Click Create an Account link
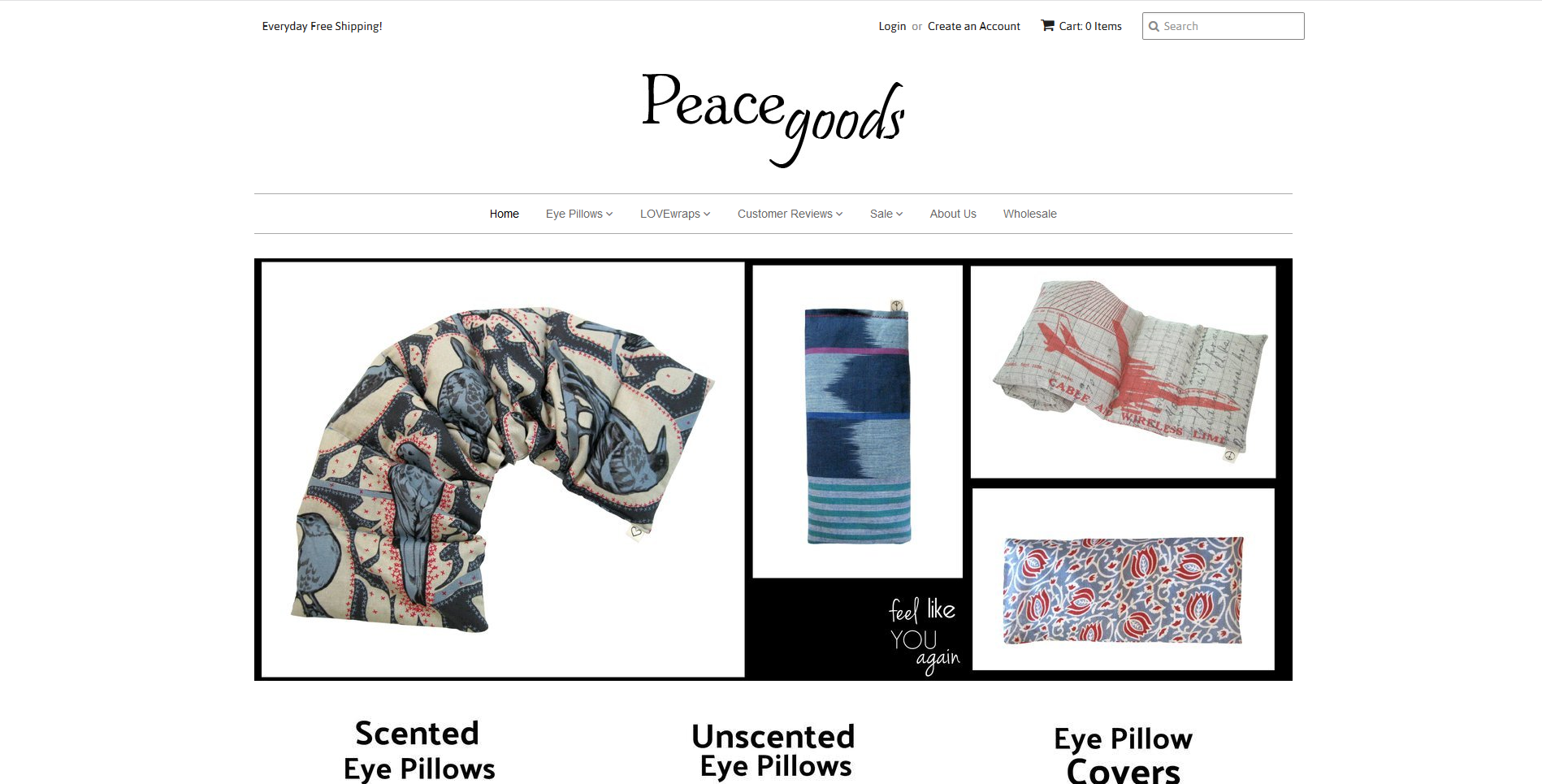Image resolution: width=1542 pixels, height=784 pixels. [x=973, y=26]
